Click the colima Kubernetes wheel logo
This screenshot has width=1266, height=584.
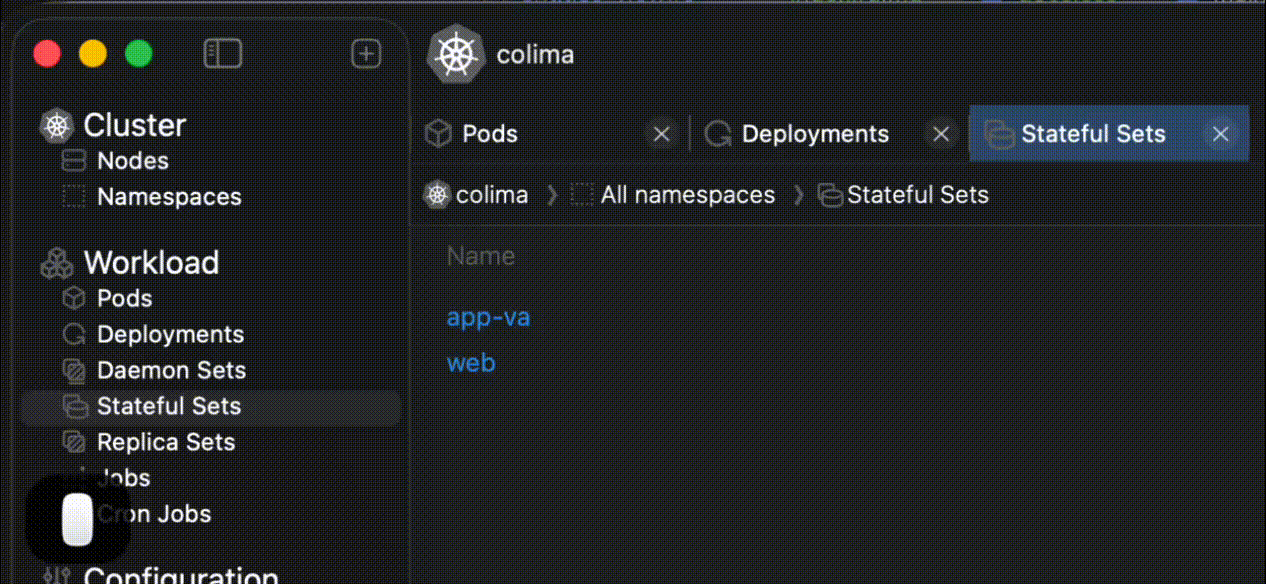tap(456, 55)
